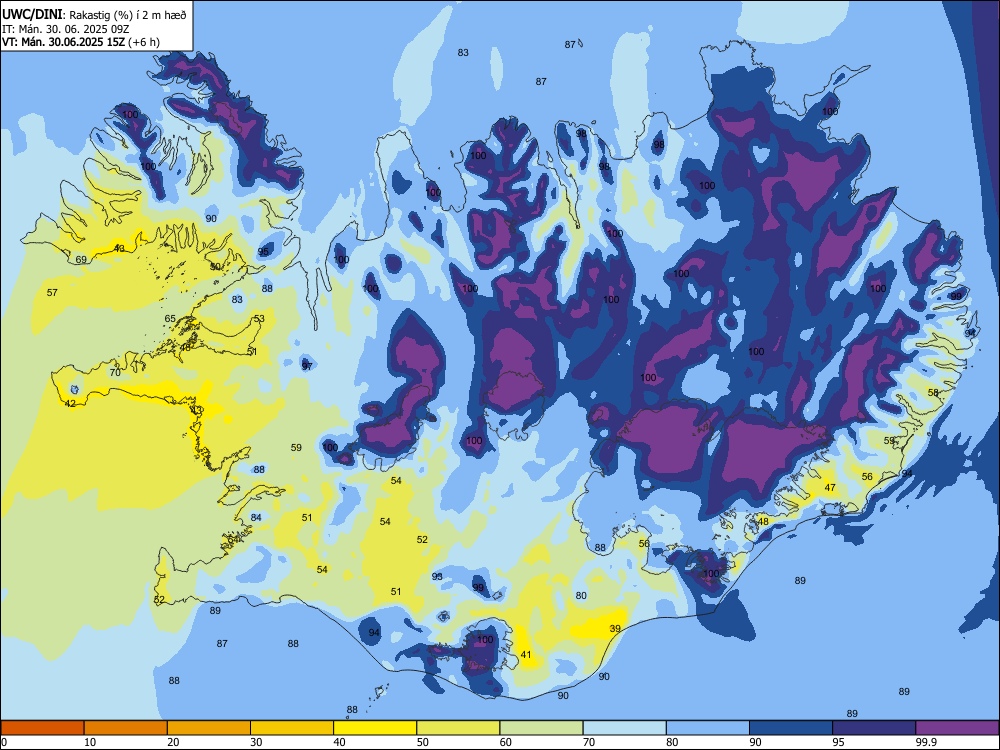Click the pale blue 70–80 legend swatch

[x=624, y=728]
